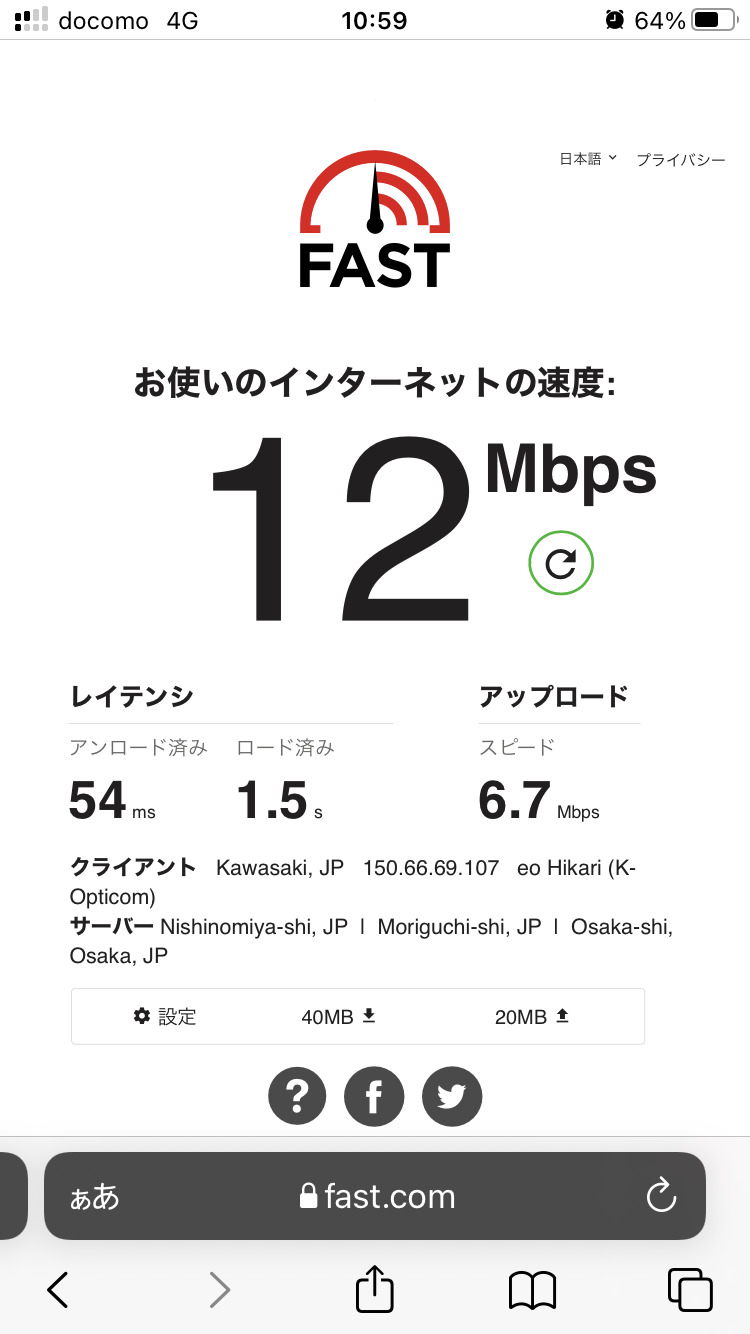Open the 日本語 language dropdown
Image resolution: width=750 pixels, height=1334 pixels.
click(588, 159)
